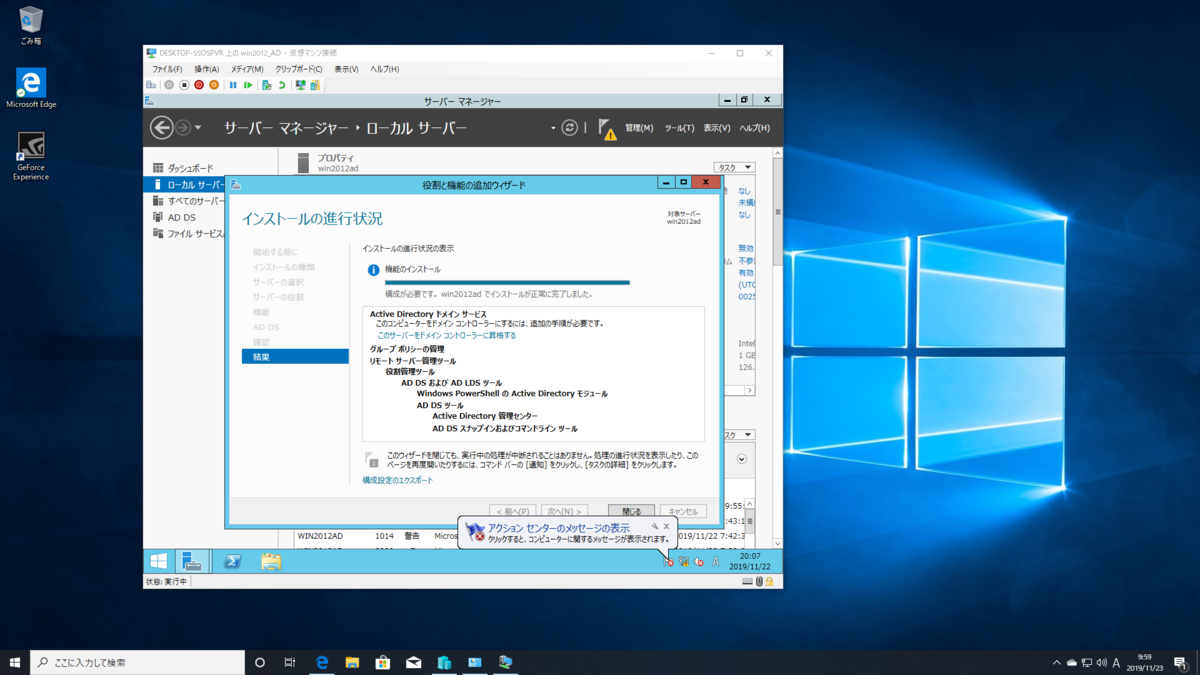1200x675 pixels.
Task: Click the green VM reset/start icon
Action: point(248,85)
